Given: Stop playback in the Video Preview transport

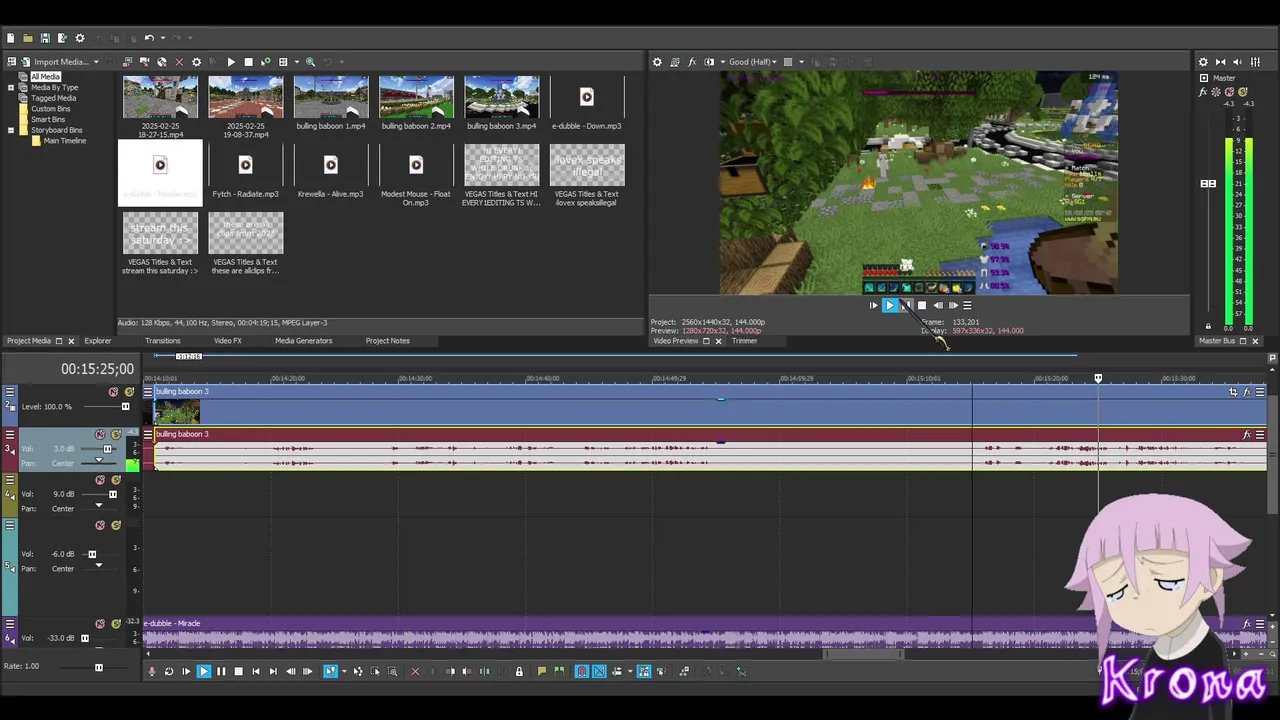Looking at the screenshot, I should click(x=922, y=306).
